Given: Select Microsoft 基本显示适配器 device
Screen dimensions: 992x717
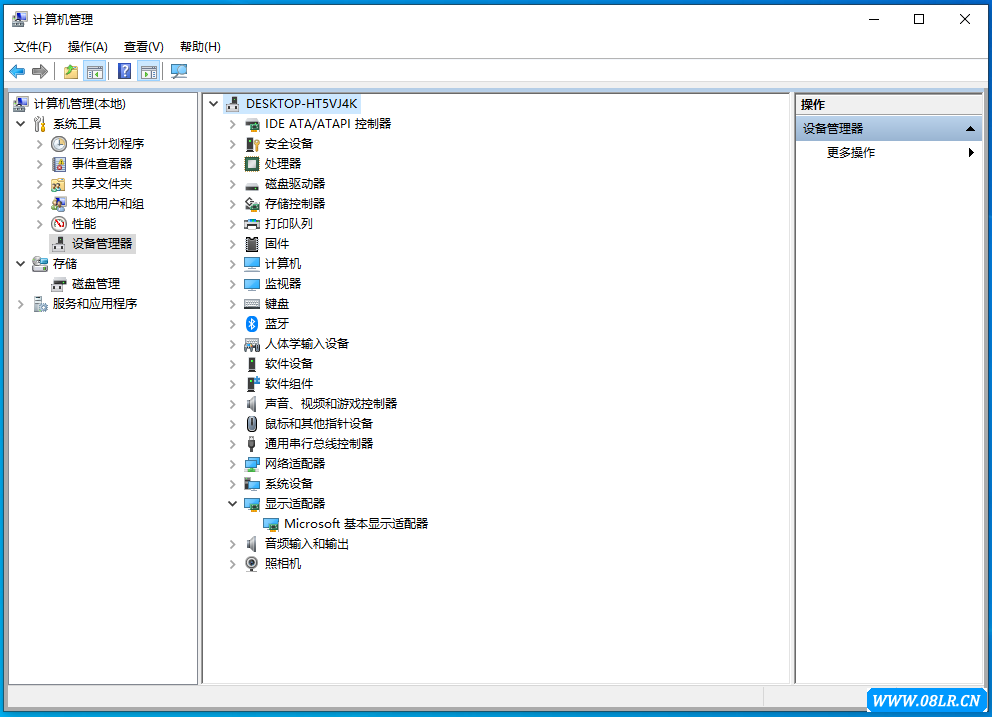Looking at the screenshot, I should pyautogui.click(x=356, y=524).
